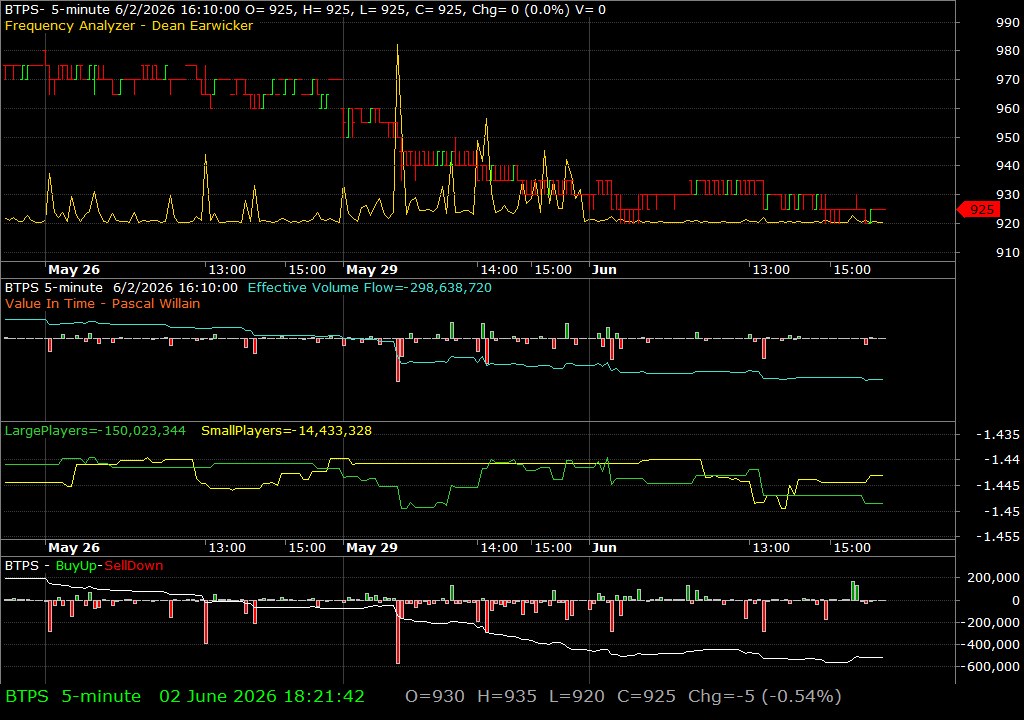Click the 930 price scale value

tap(1008, 195)
